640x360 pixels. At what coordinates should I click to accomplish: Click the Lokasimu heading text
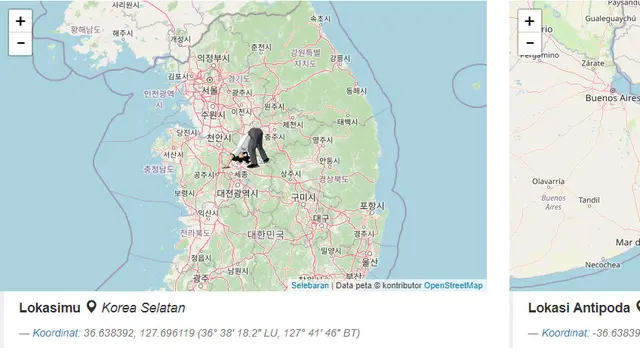pos(50,308)
